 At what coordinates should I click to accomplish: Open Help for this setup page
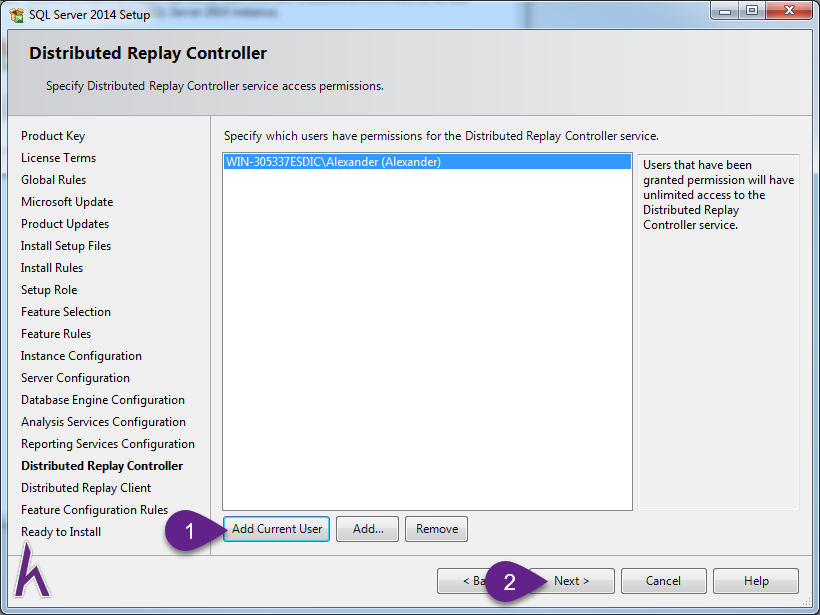coord(756,581)
